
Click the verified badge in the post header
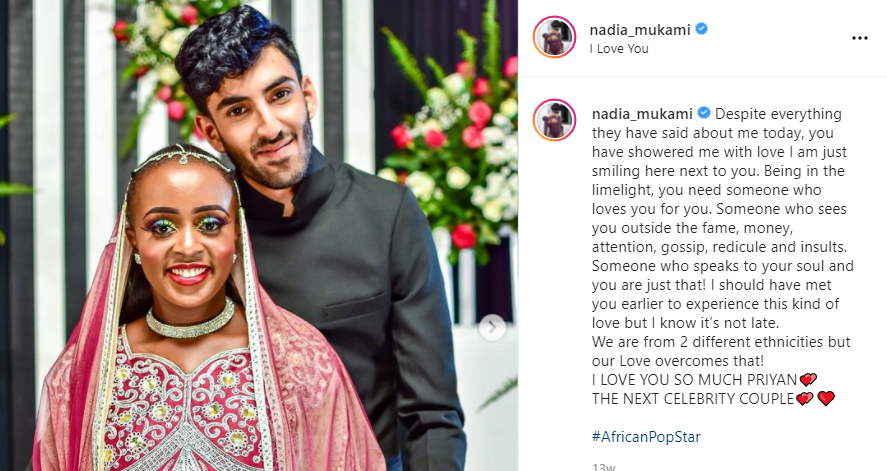pos(701,29)
